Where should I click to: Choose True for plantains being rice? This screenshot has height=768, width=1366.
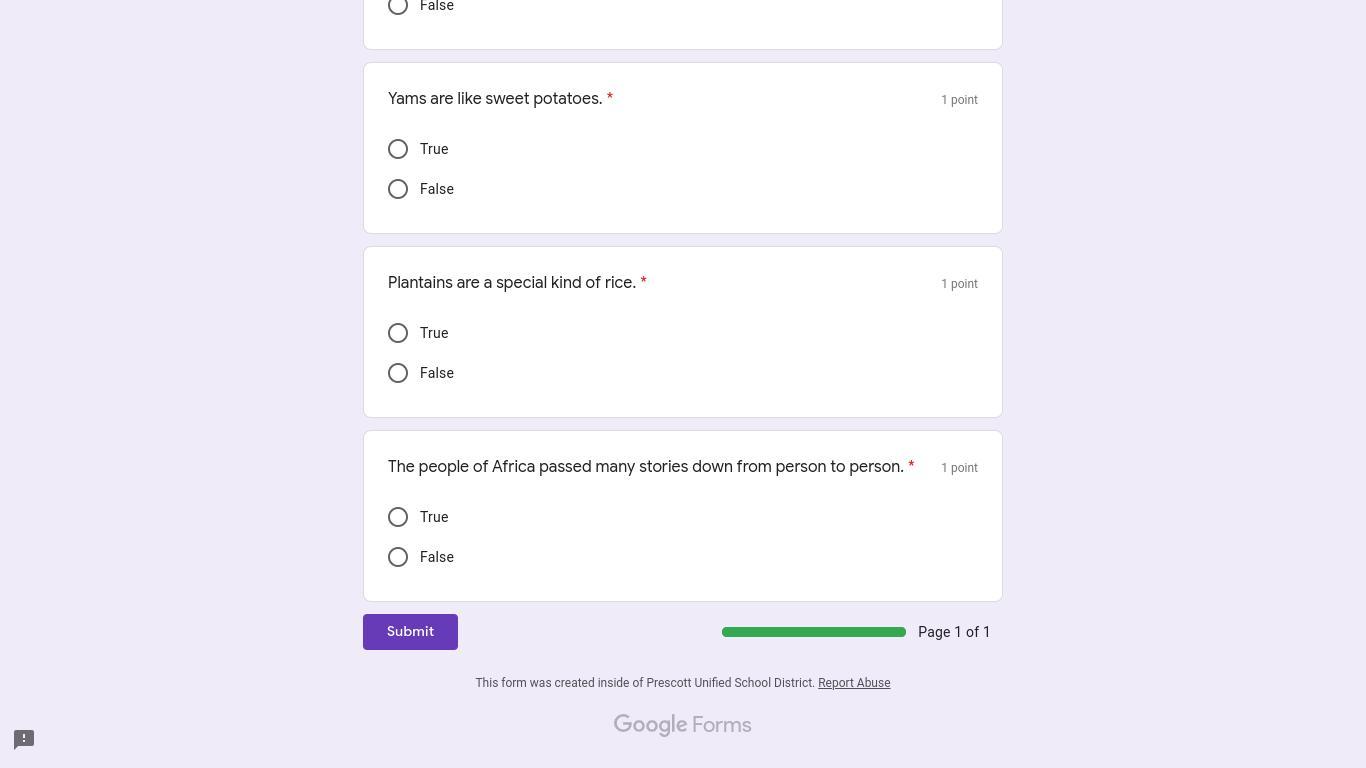[x=398, y=333]
